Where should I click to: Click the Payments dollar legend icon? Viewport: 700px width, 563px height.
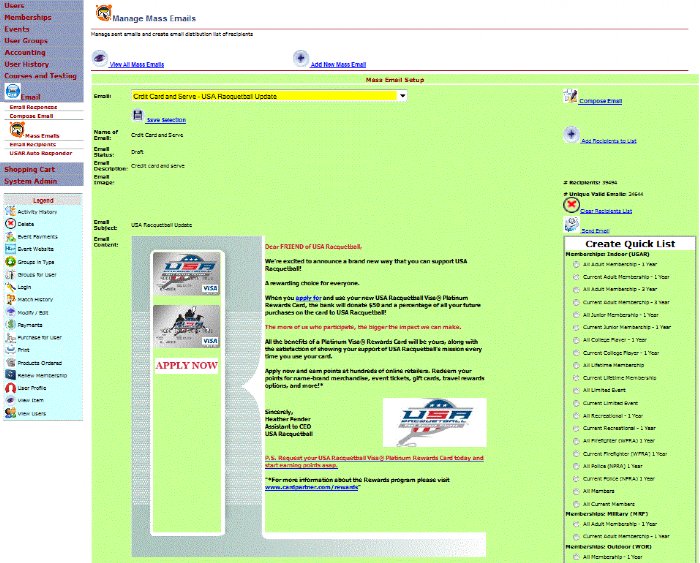[x=10, y=325]
